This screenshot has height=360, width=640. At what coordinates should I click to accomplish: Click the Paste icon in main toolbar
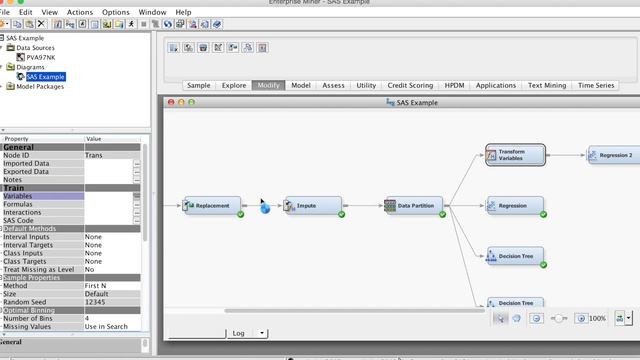(x=29, y=24)
